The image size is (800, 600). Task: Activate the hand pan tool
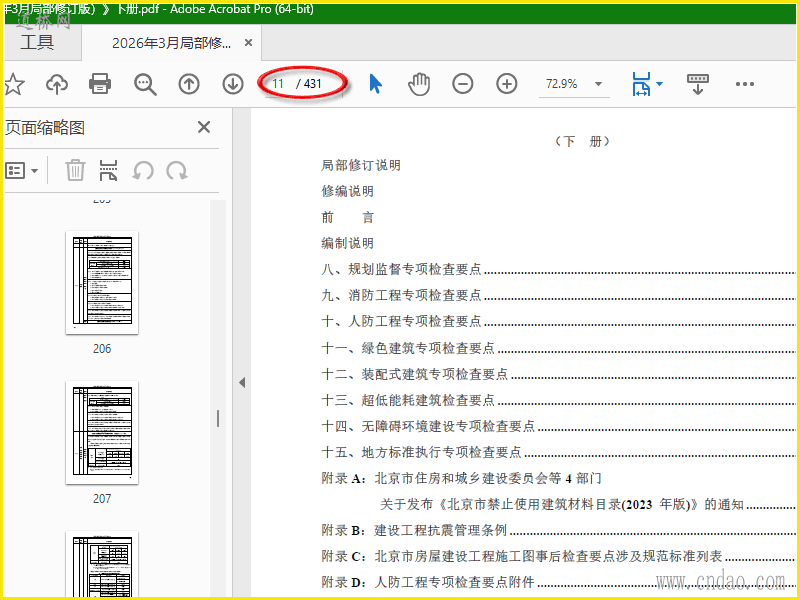(x=419, y=84)
